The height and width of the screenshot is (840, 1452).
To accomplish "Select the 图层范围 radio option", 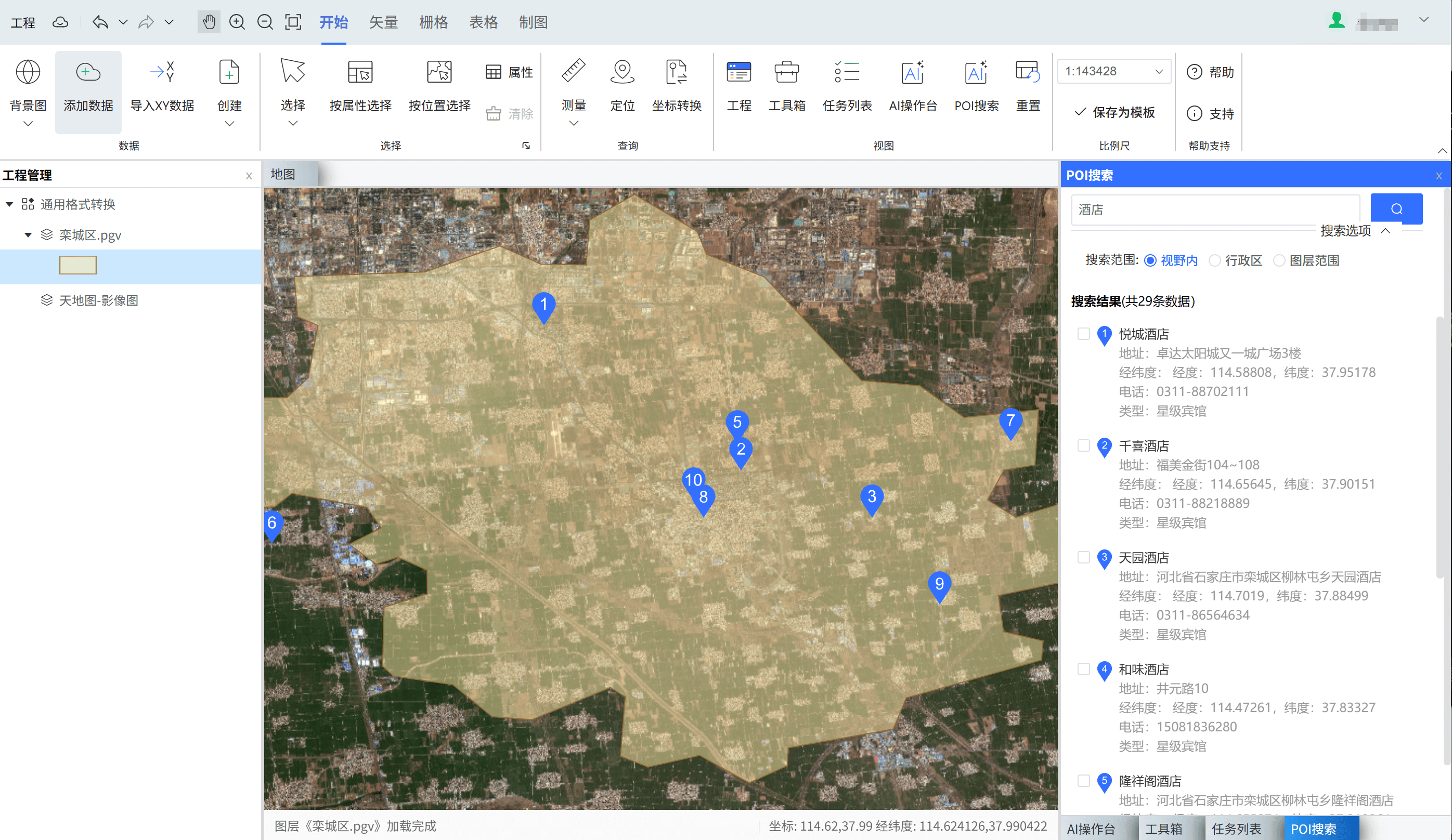I will click(x=1279, y=261).
